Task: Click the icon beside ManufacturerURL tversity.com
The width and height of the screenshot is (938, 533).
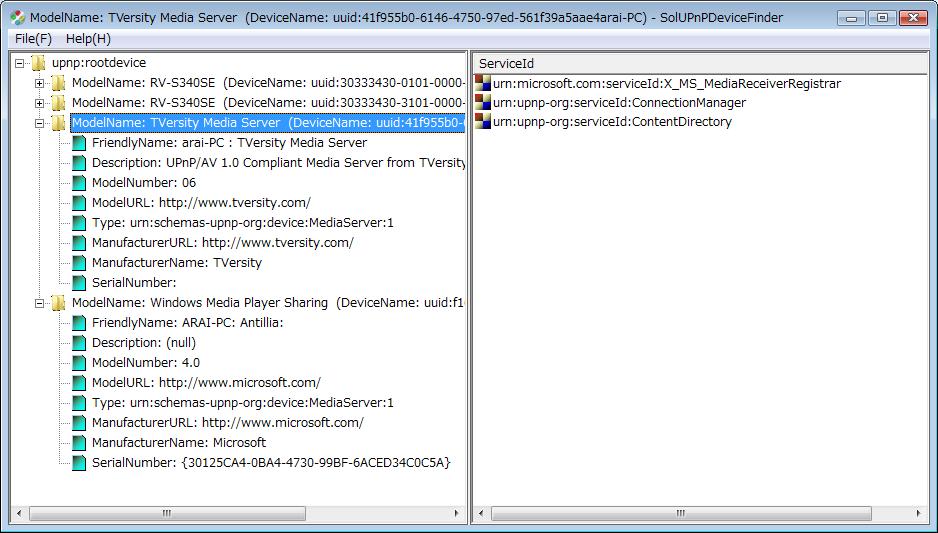Action: (x=79, y=243)
